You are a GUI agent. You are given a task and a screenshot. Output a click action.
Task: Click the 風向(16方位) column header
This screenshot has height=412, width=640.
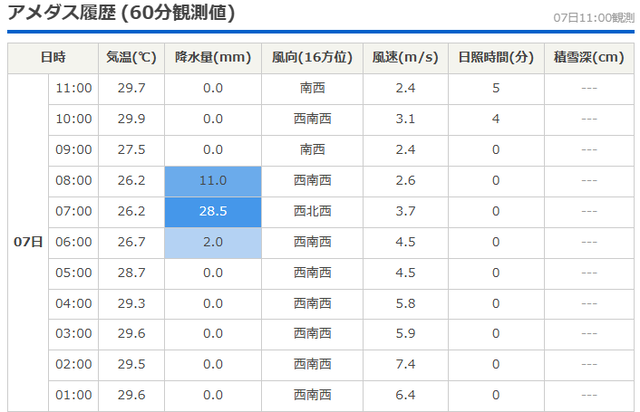312,57
